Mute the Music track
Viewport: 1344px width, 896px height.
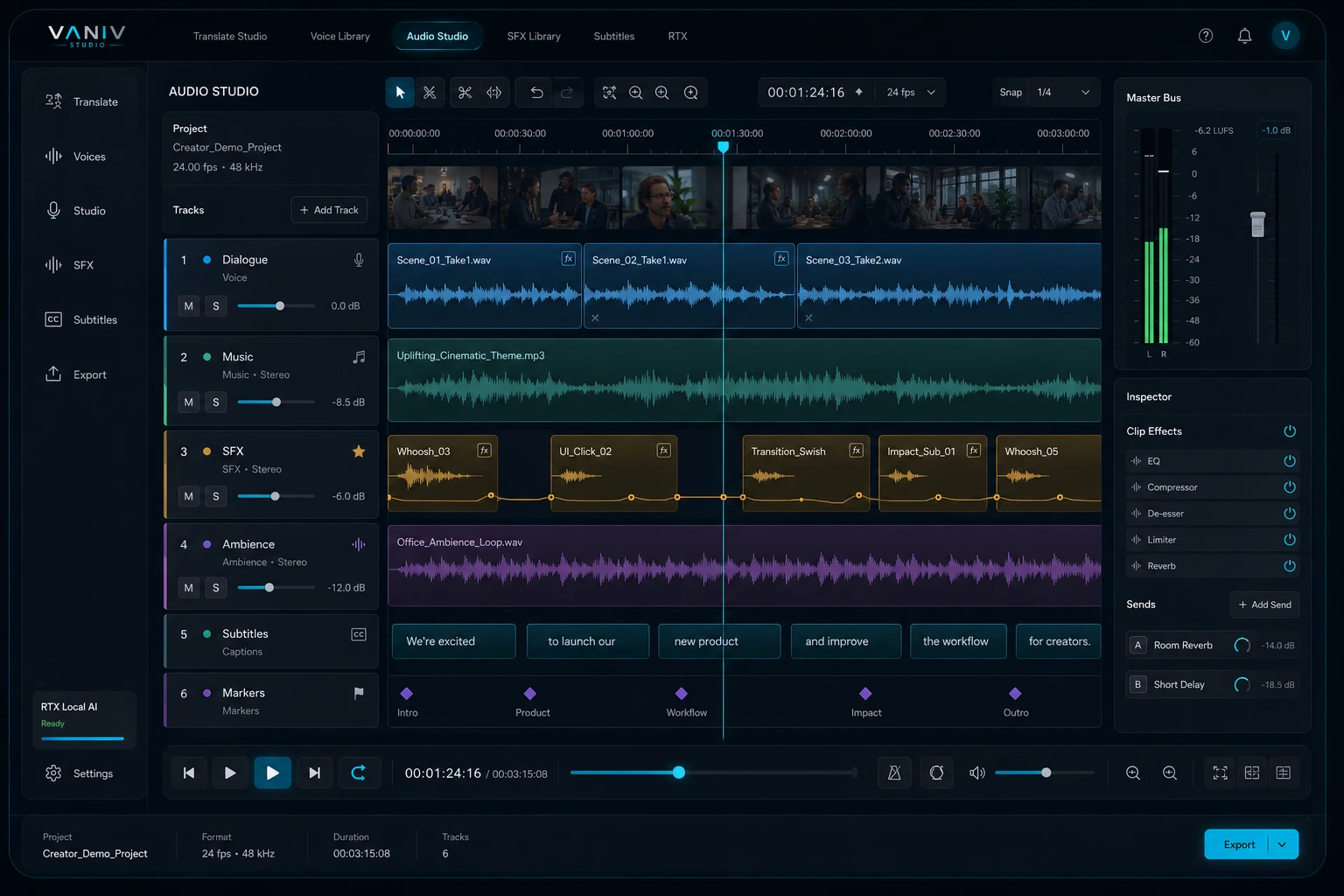coord(188,402)
